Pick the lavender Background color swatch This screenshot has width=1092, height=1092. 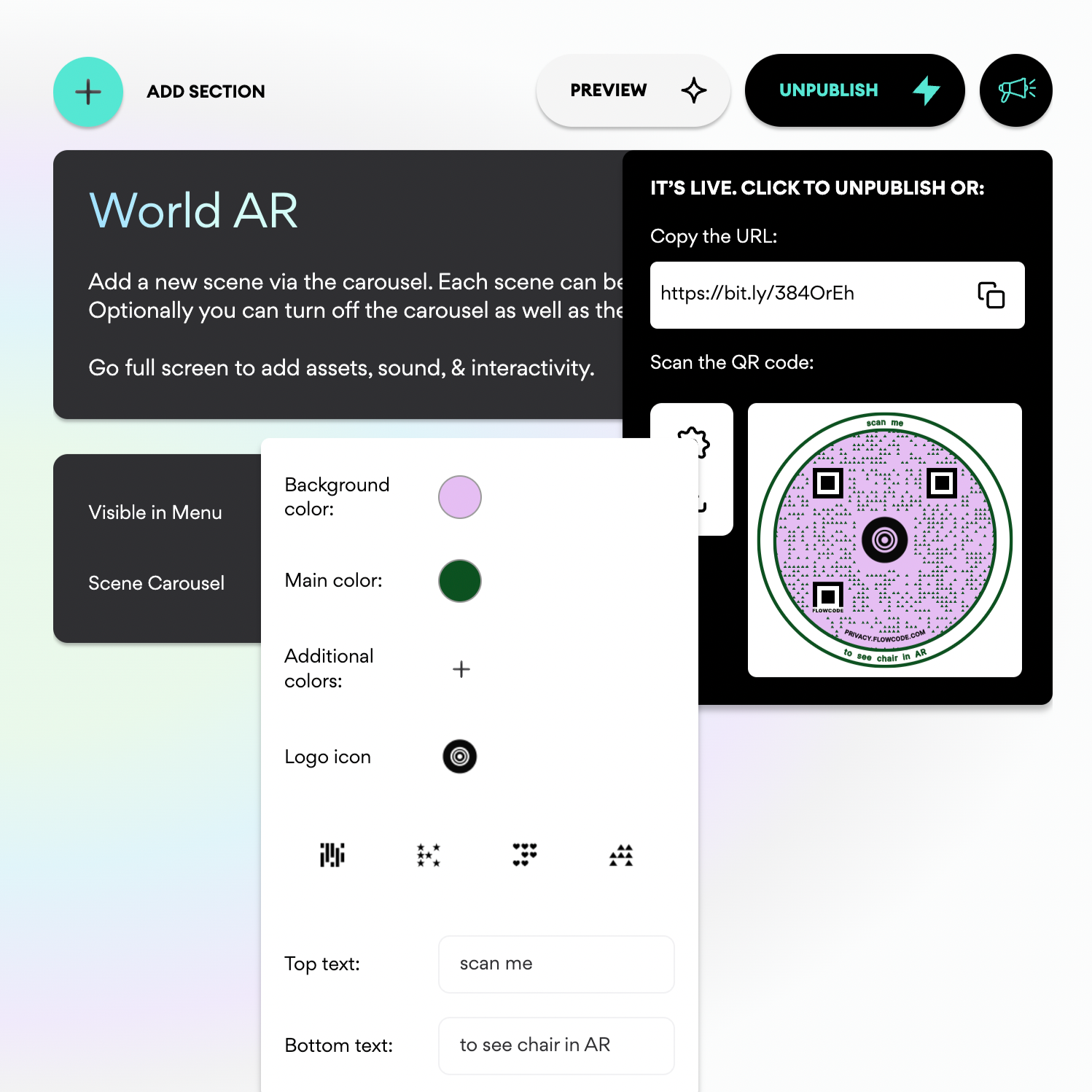(460, 497)
